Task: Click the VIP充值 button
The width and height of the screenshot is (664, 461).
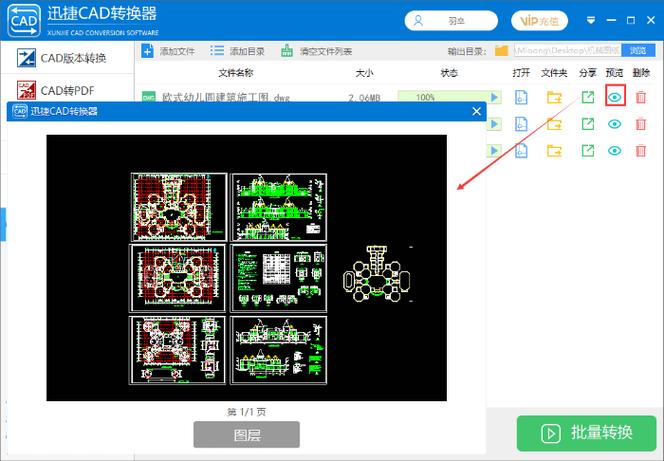Action: tap(539, 21)
